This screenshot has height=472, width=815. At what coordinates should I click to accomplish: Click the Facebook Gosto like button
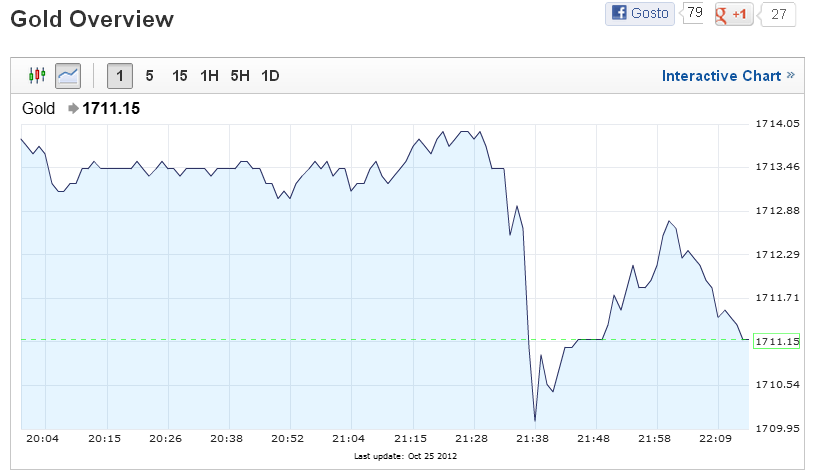640,13
